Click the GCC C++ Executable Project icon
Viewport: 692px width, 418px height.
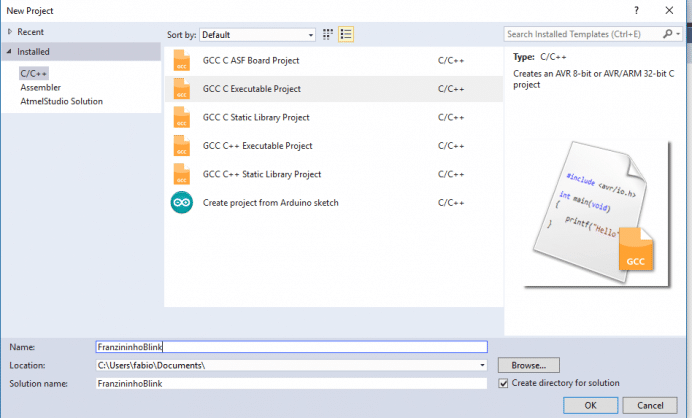tap(181, 146)
